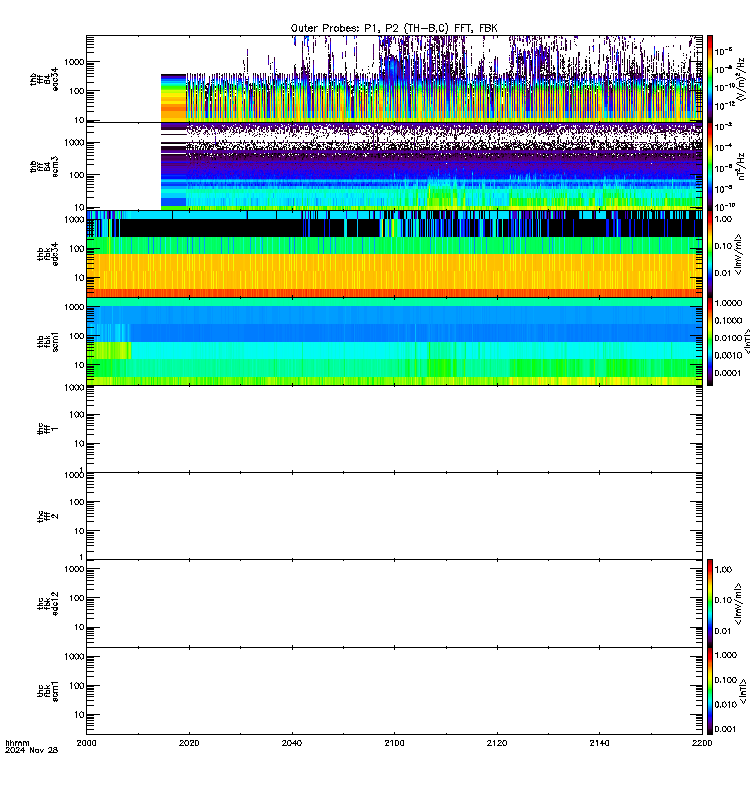Click the nT²/Hz color bar of second panel
The height and width of the screenshot is (800, 750).
point(709,166)
